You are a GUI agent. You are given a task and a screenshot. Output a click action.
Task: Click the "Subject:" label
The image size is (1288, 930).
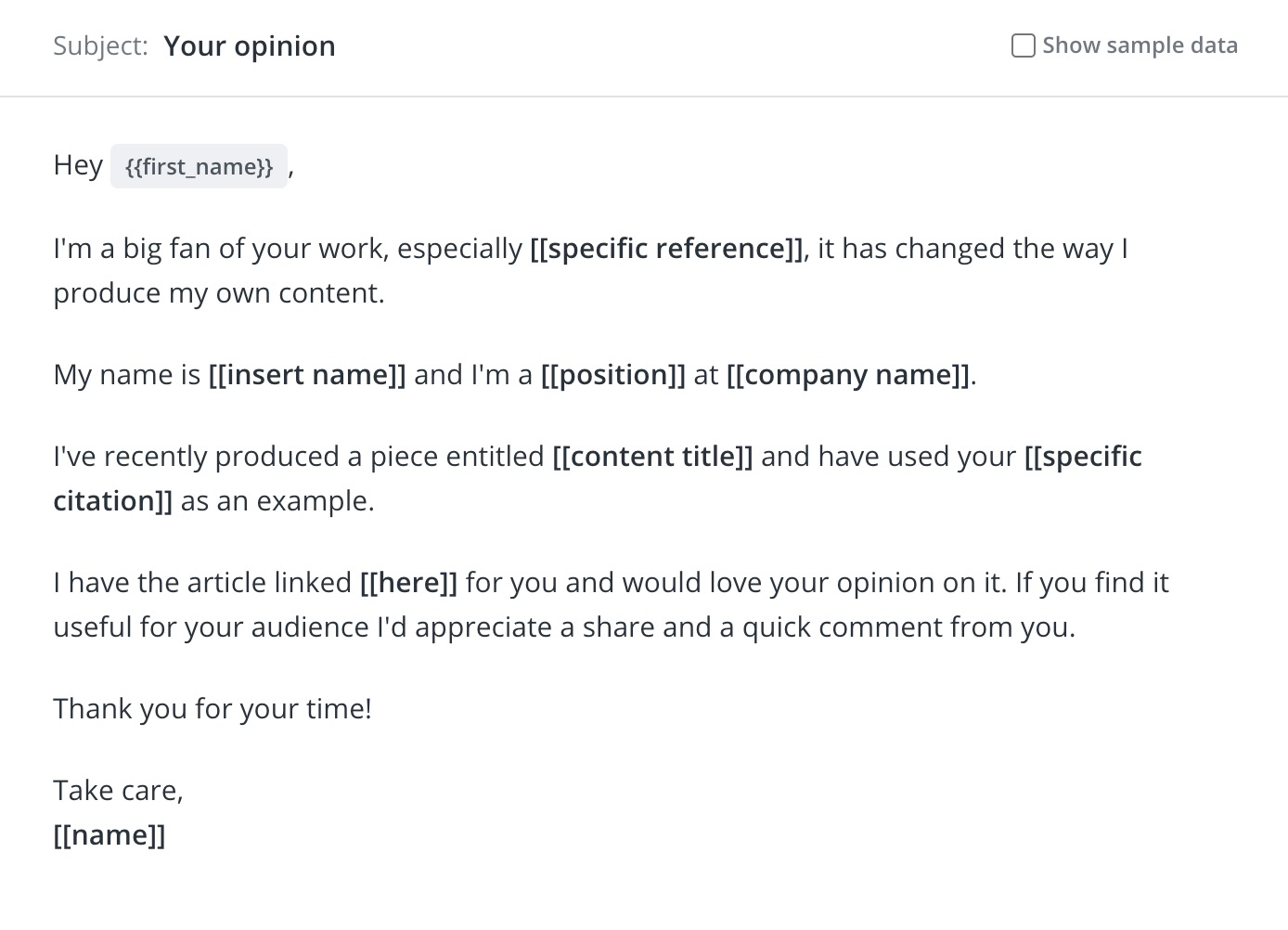click(100, 46)
